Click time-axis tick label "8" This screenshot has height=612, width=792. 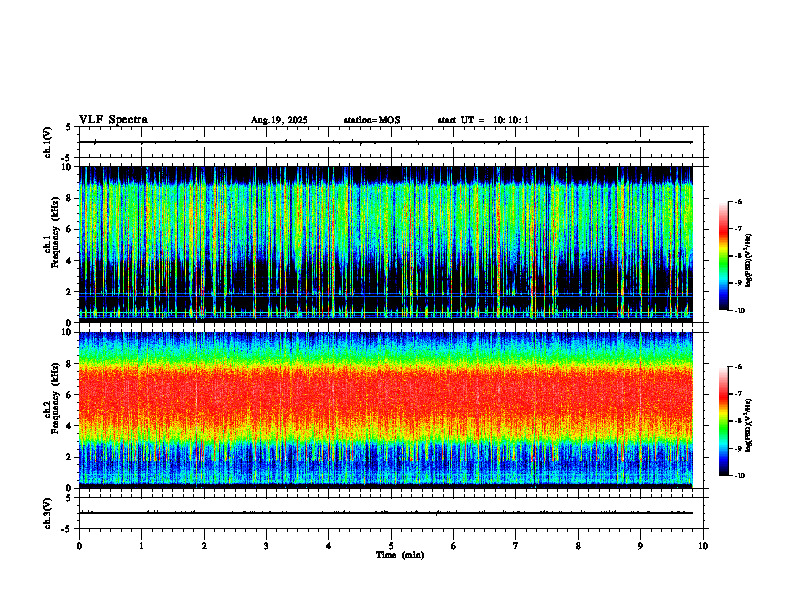(x=578, y=546)
